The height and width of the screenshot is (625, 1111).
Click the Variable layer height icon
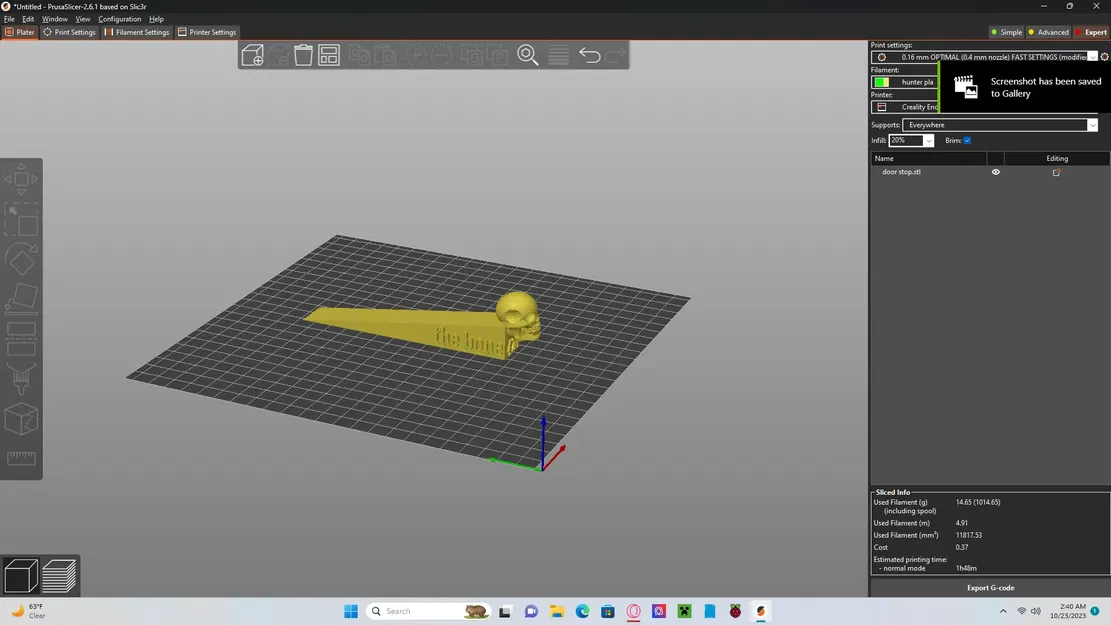[x=558, y=55]
